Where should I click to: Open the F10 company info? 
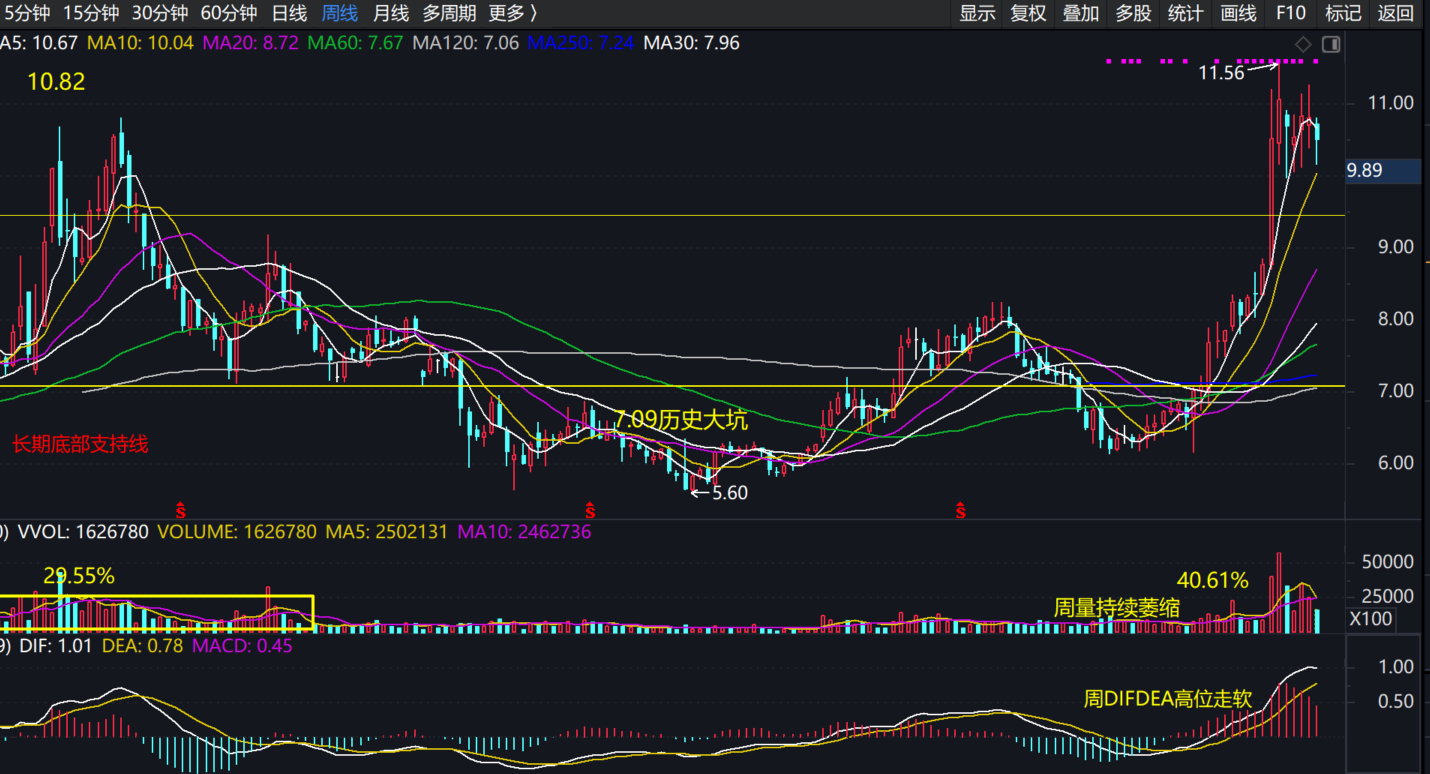coord(1291,13)
